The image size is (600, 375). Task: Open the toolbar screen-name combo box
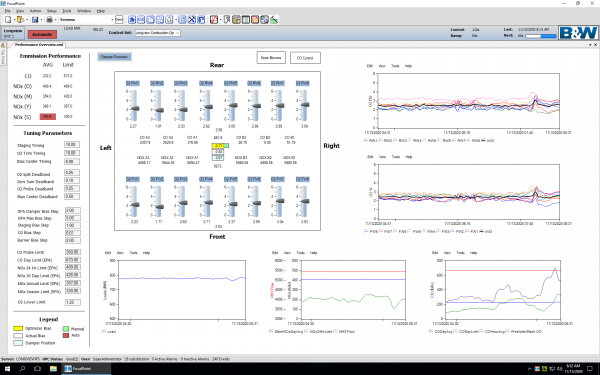86,20
